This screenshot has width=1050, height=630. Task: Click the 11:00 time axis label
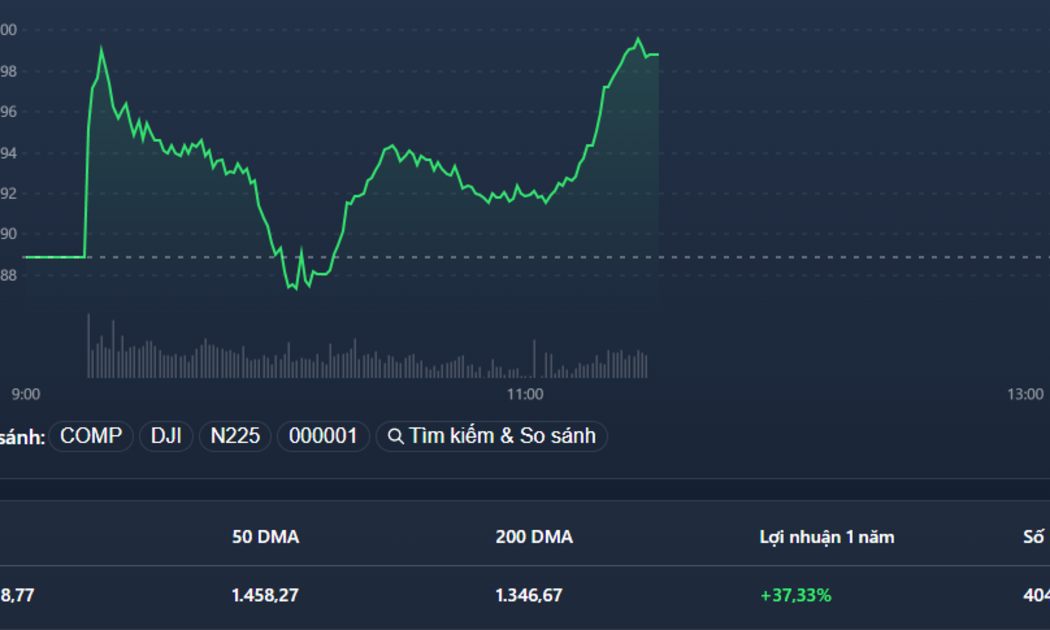coord(525,394)
